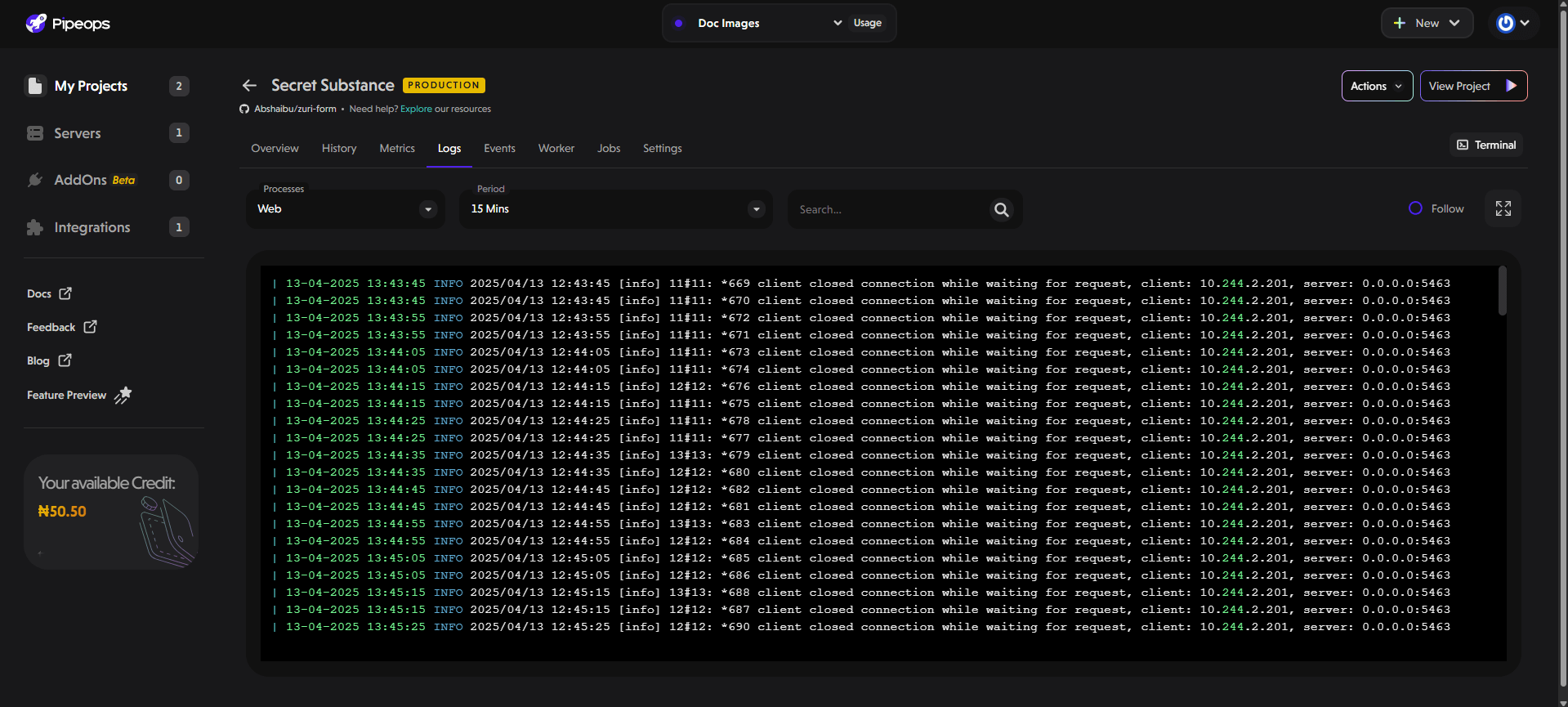Open the Abshaibu/zuri-form repository link

(295, 109)
